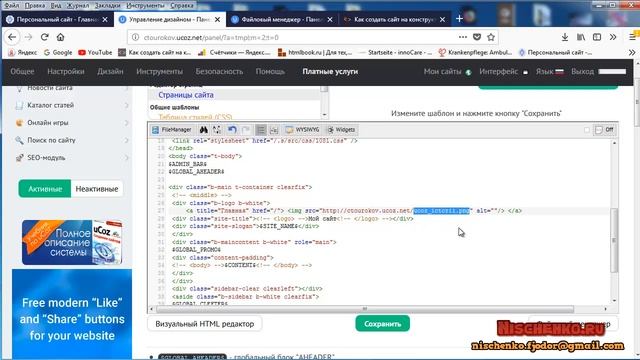Toggle line numbers icon in the editor toolbar

(x=261, y=130)
